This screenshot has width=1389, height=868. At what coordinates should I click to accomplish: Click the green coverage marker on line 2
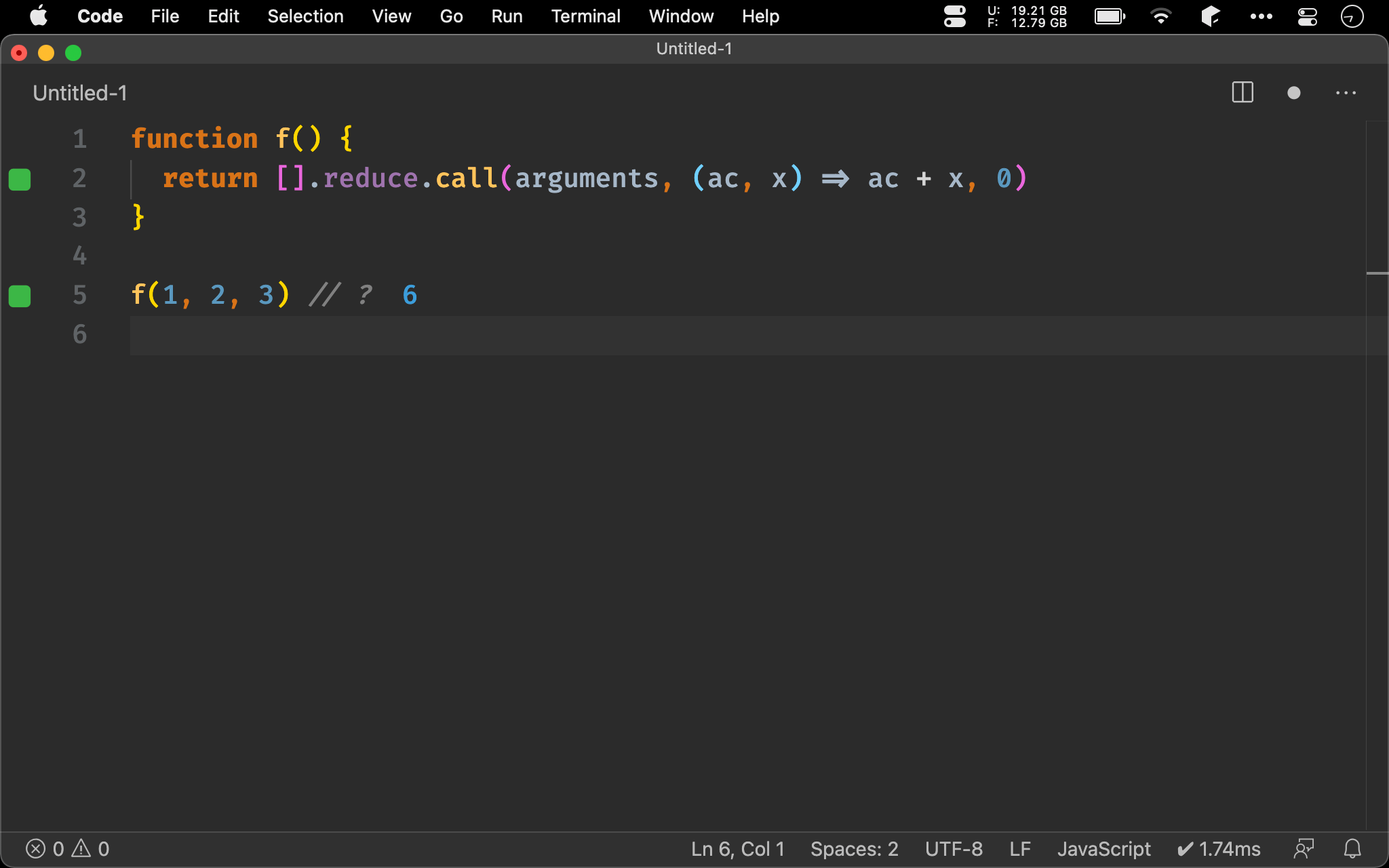pyautogui.click(x=20, y=179)
